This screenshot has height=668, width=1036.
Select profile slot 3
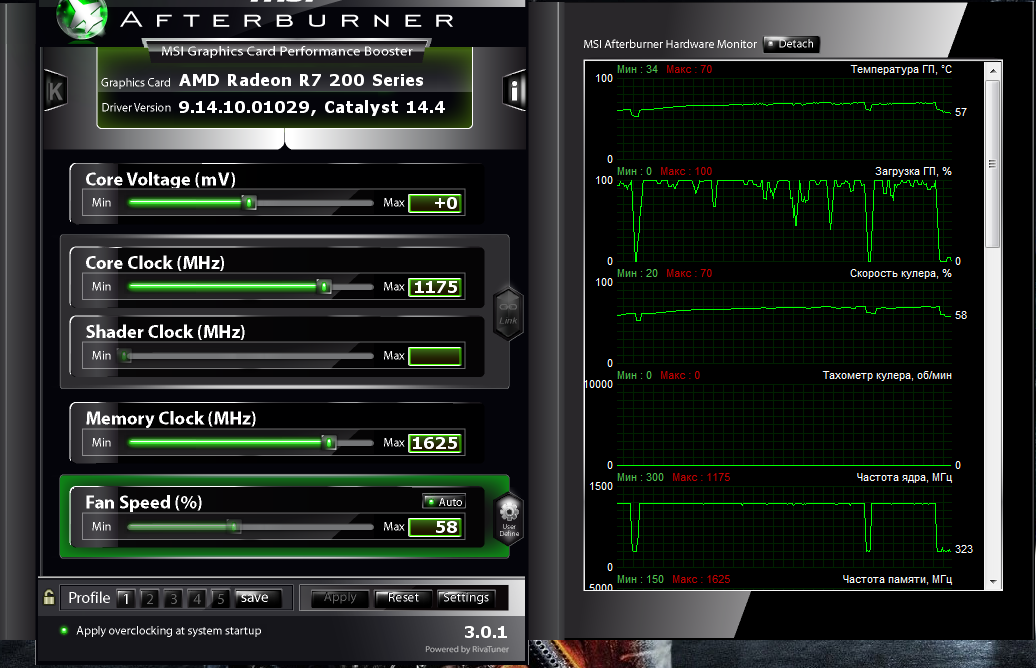(173, 599)
